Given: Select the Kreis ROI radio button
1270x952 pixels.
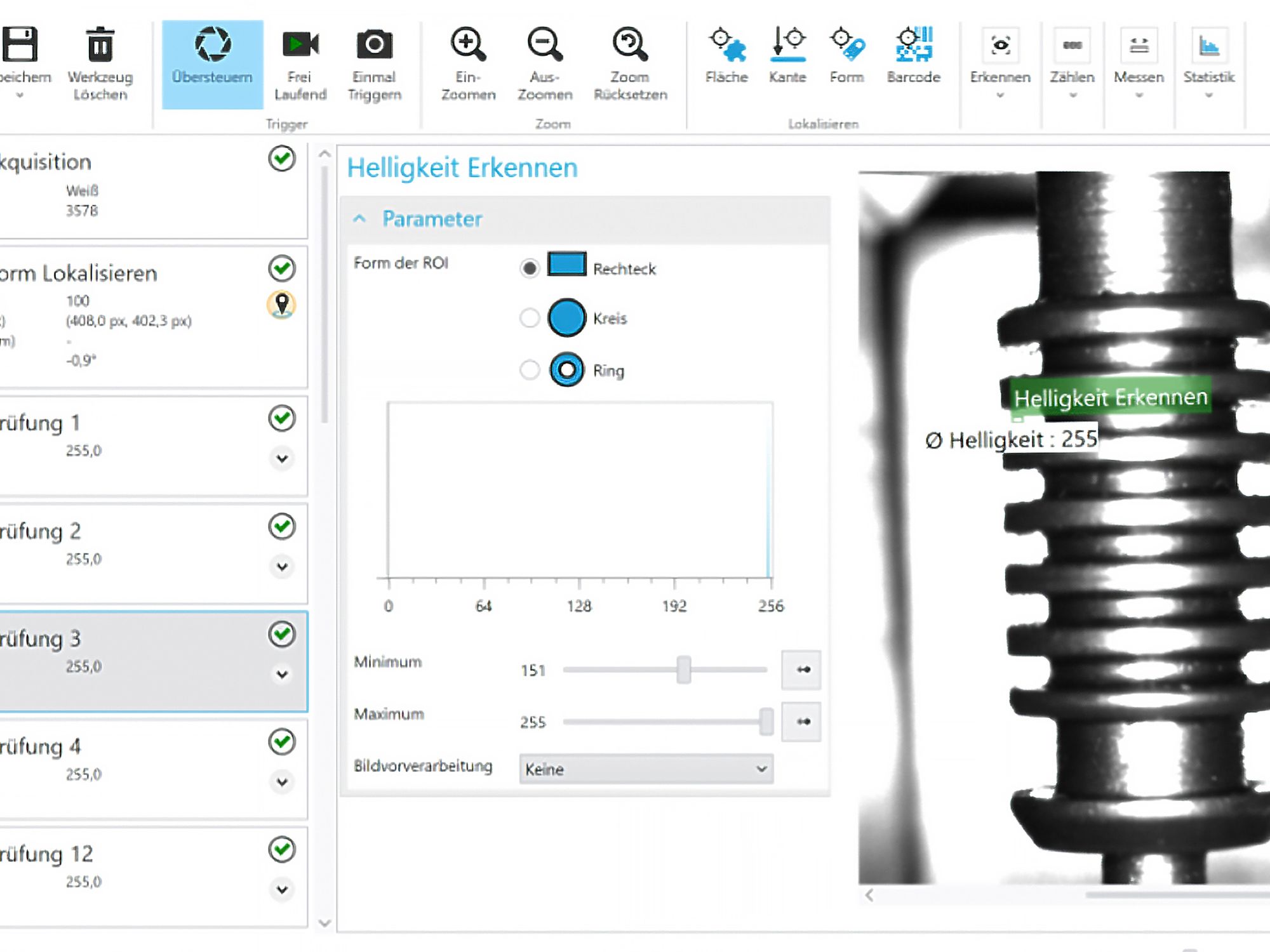Looking at the screenshot, I should click(x=529, y=317).
